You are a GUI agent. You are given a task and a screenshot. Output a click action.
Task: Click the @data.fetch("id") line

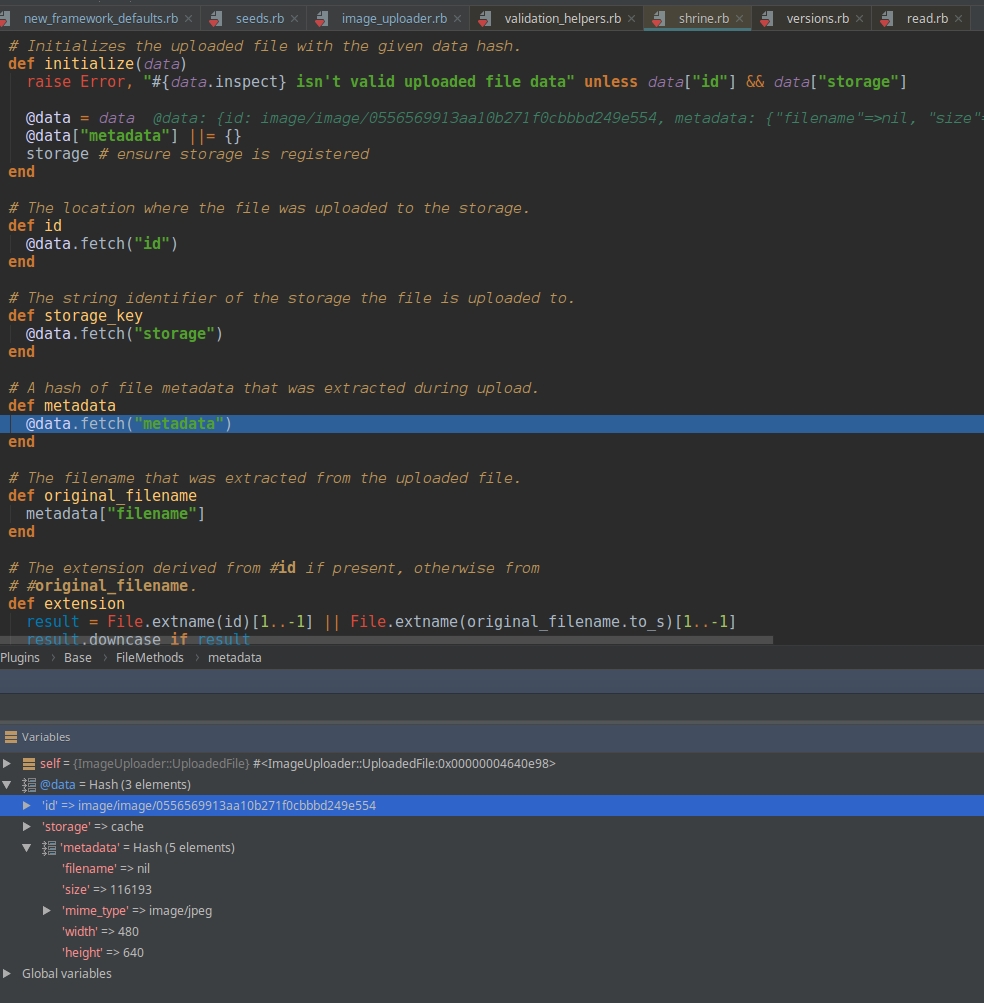coord(102,244)
